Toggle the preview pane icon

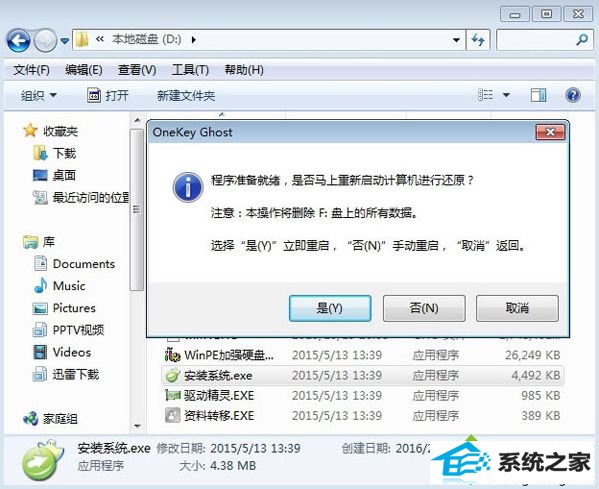[x=538, y=95]
